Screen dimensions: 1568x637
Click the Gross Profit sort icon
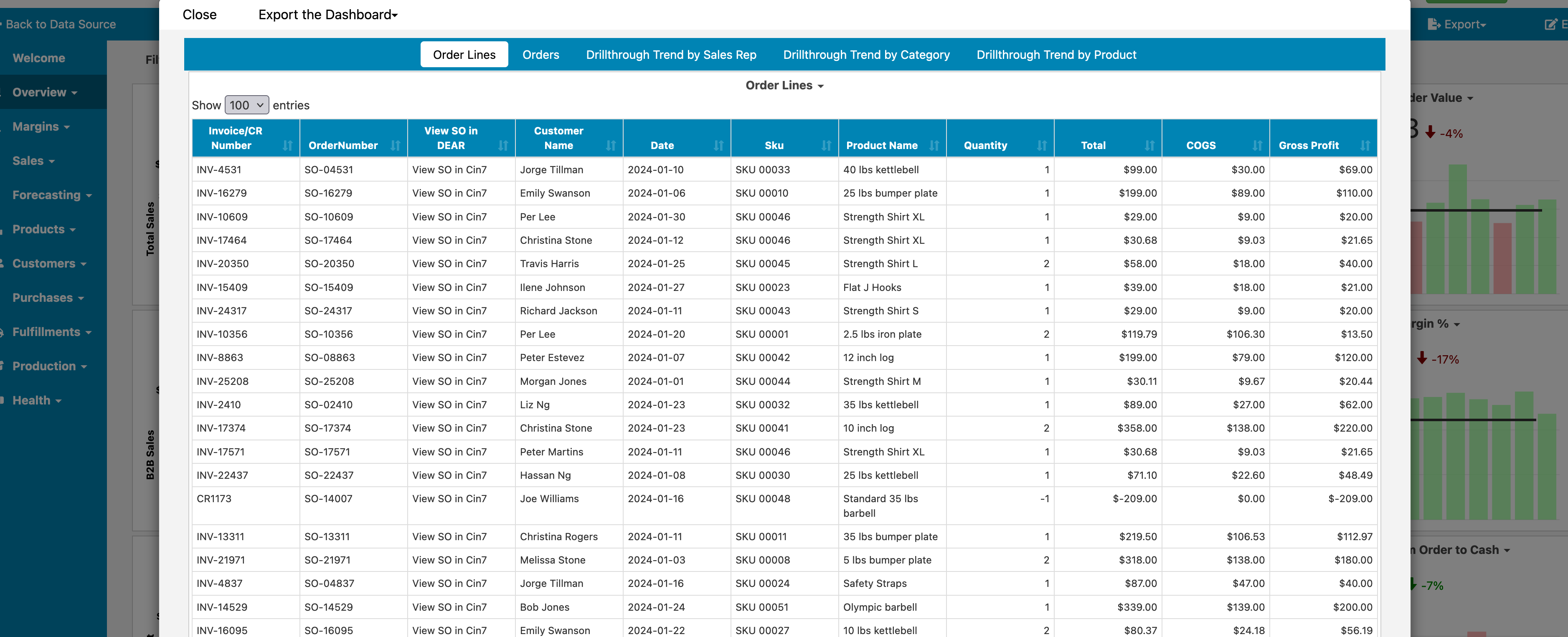coord(1365,145)
